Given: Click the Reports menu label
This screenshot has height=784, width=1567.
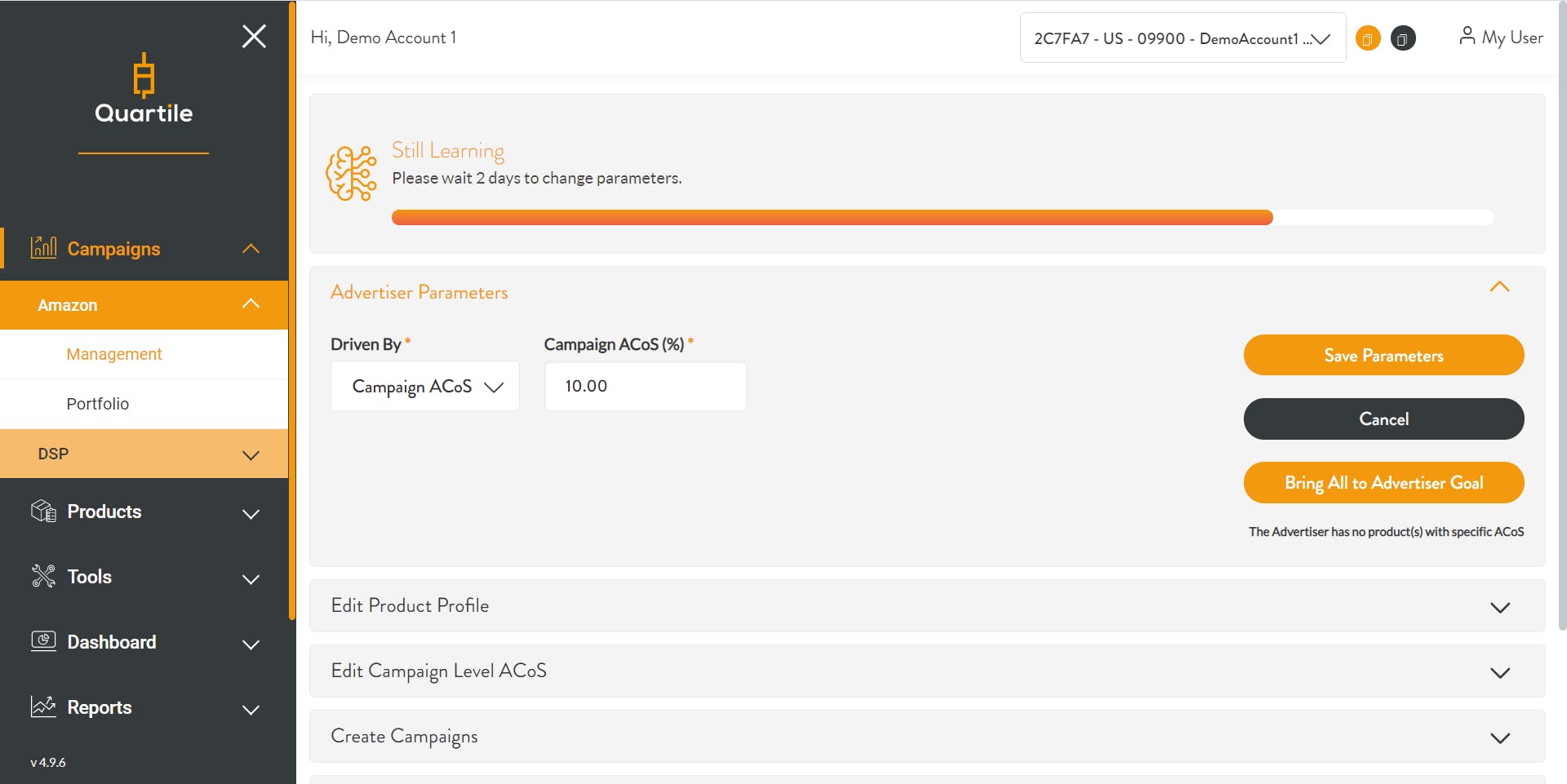Looking at the screenshot, I should [x=99, y=707].
